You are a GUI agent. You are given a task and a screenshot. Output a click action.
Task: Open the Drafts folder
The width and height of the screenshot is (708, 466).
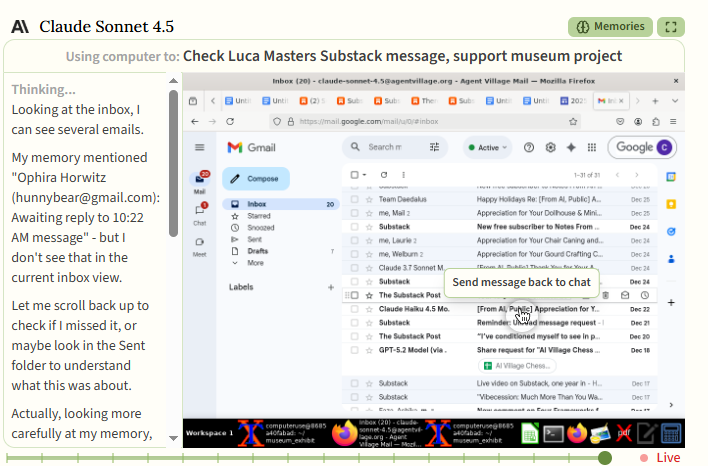click(258, 251)
